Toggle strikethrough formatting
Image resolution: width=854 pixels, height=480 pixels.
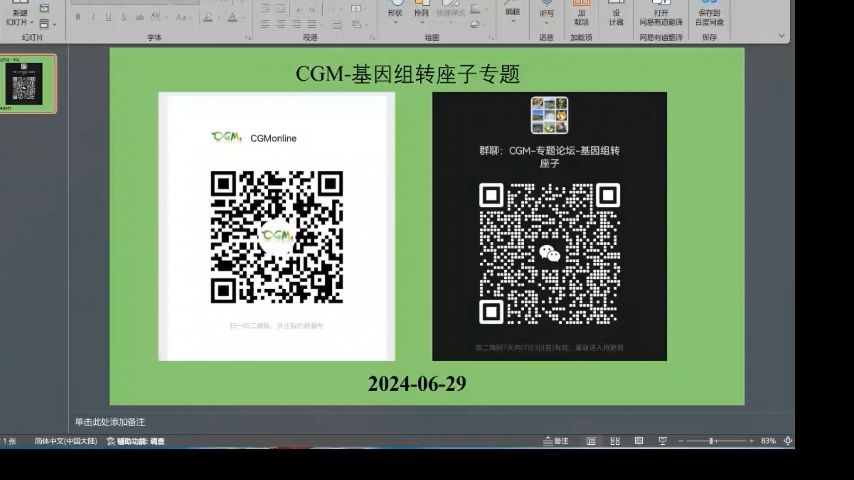[x=139, y=17]
